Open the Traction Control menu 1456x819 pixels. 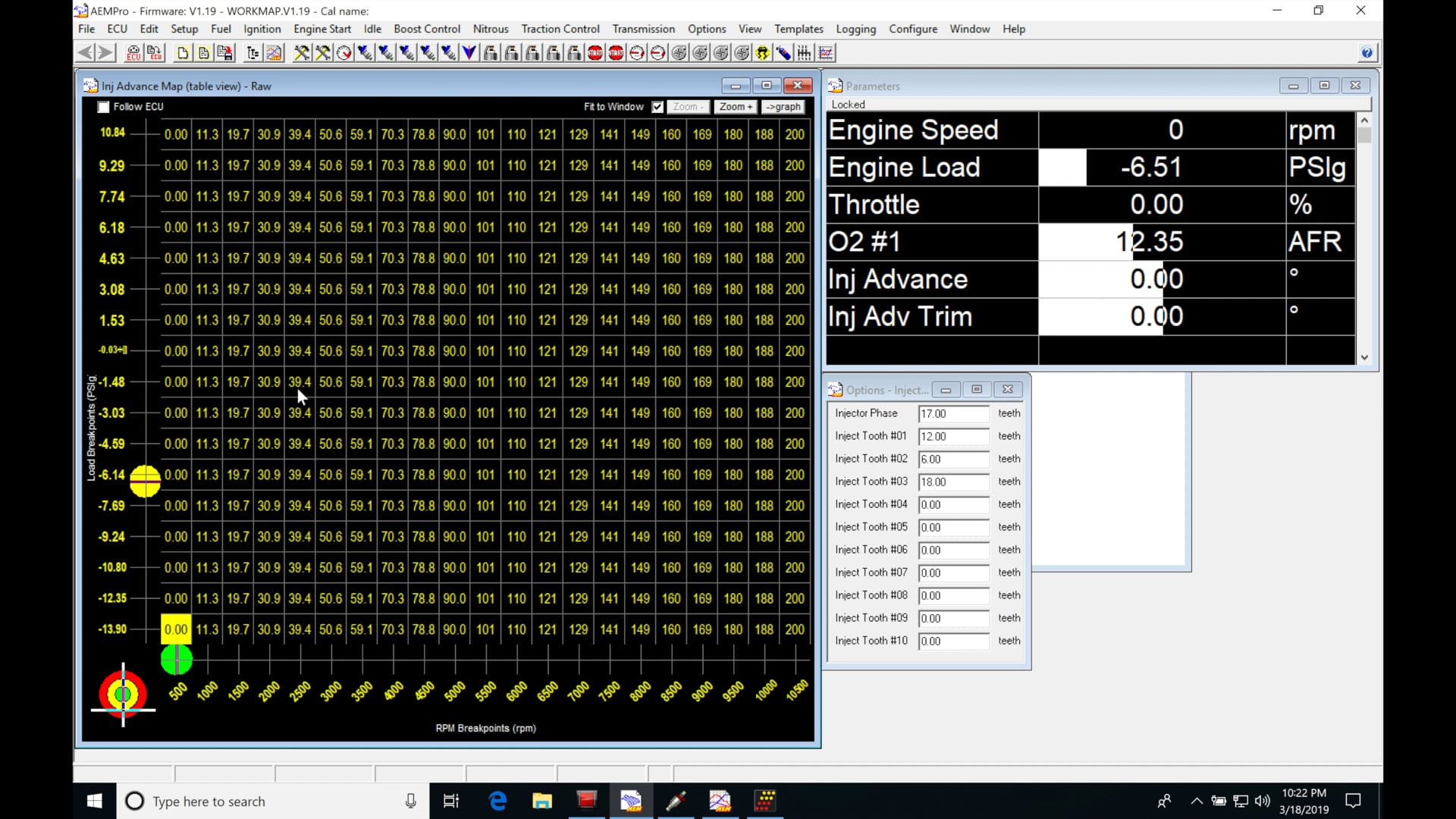[x=560, y=29]
